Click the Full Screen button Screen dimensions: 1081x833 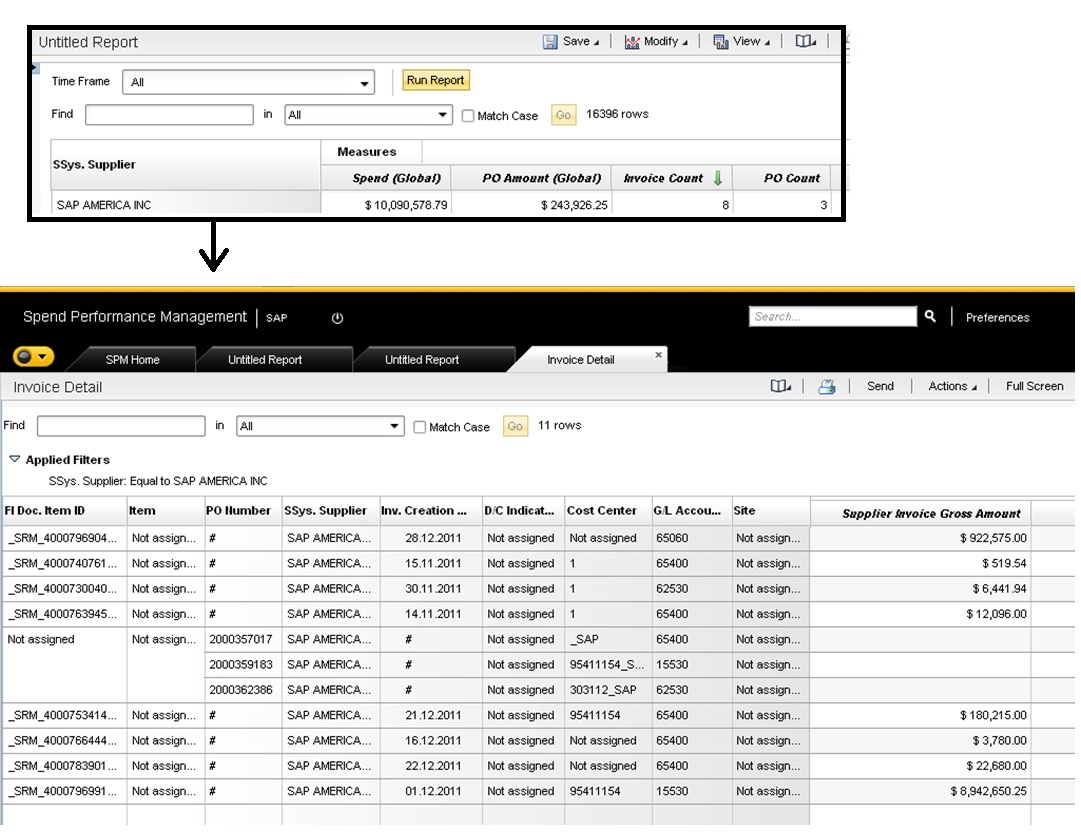(x=1034, y=386)
